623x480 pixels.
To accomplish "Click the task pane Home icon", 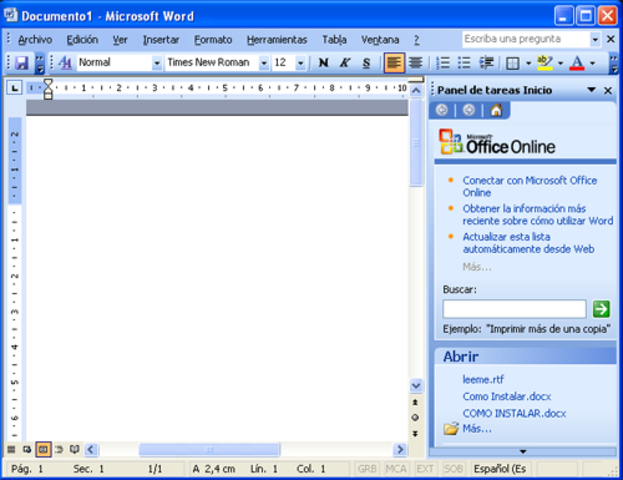I will pyautogui.click(x=496, y=110).
